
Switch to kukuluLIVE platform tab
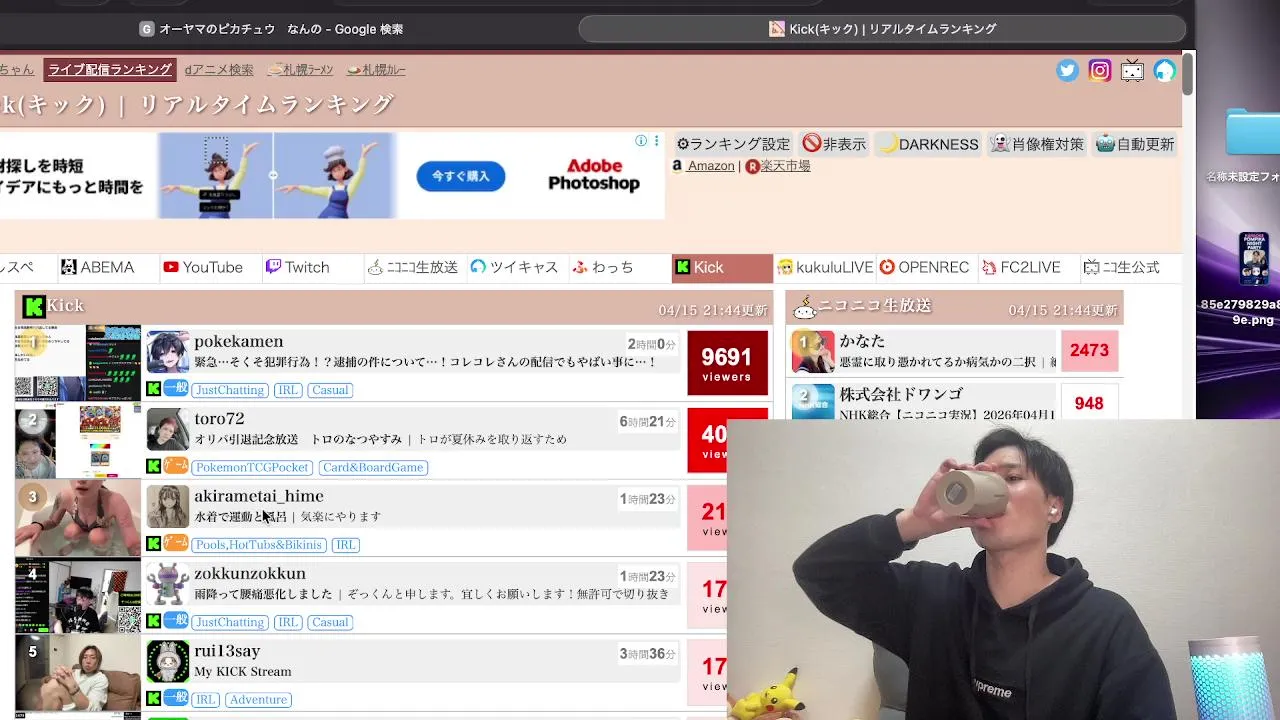[825, 267]
